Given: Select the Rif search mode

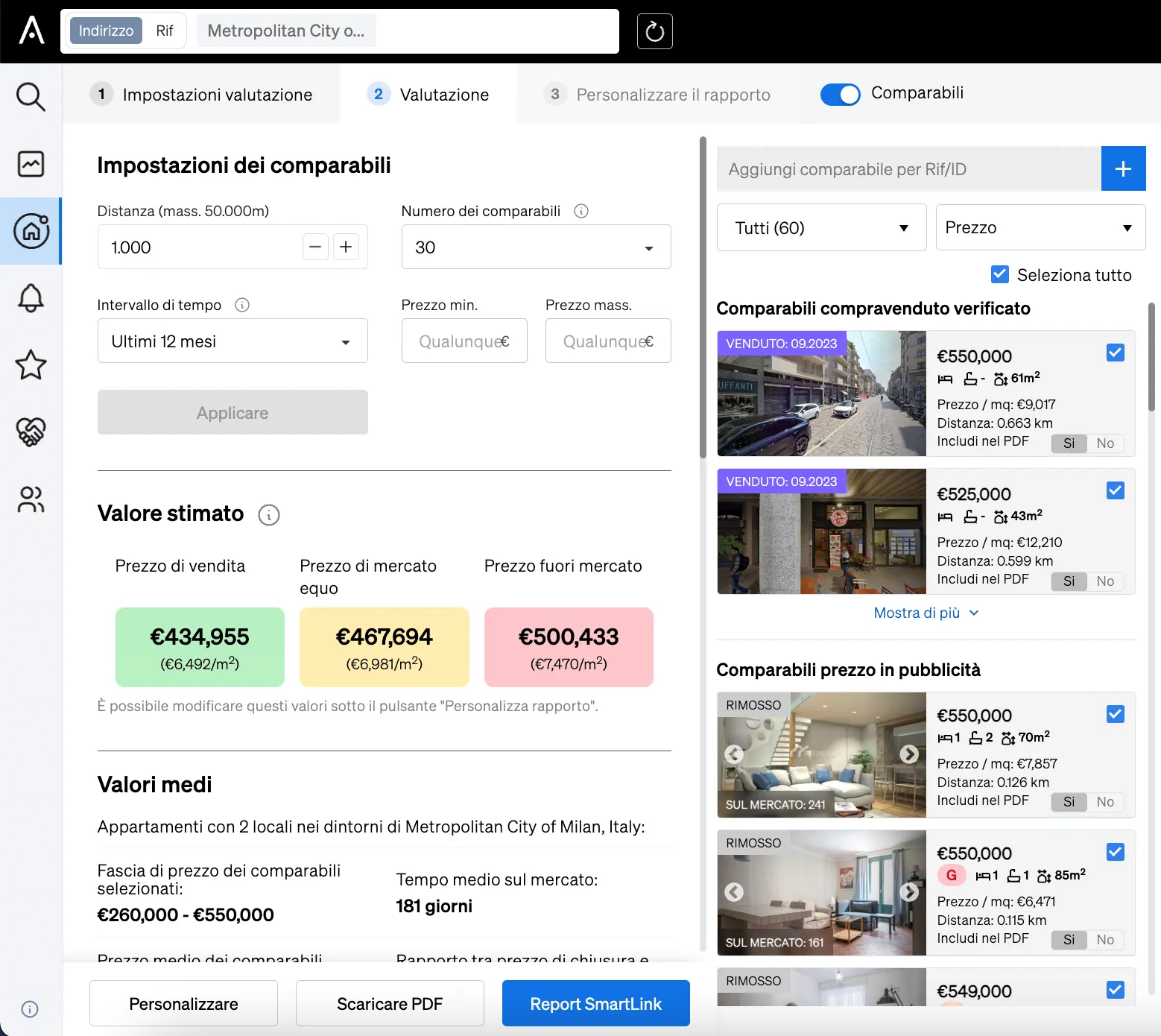Looking at the screenshot, I should coord(164,31).
